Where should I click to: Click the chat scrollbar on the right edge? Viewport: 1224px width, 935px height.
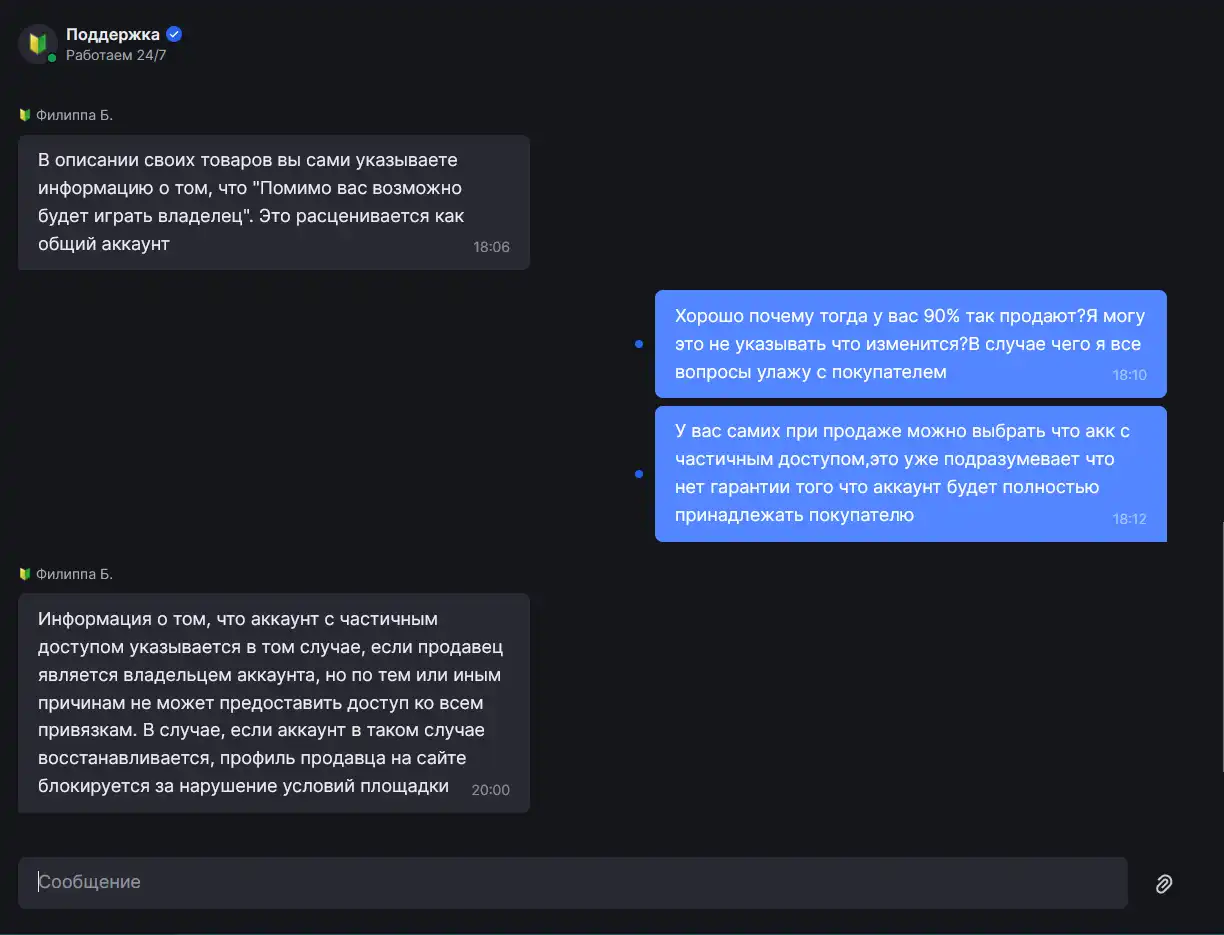[x=1221, y=646]
